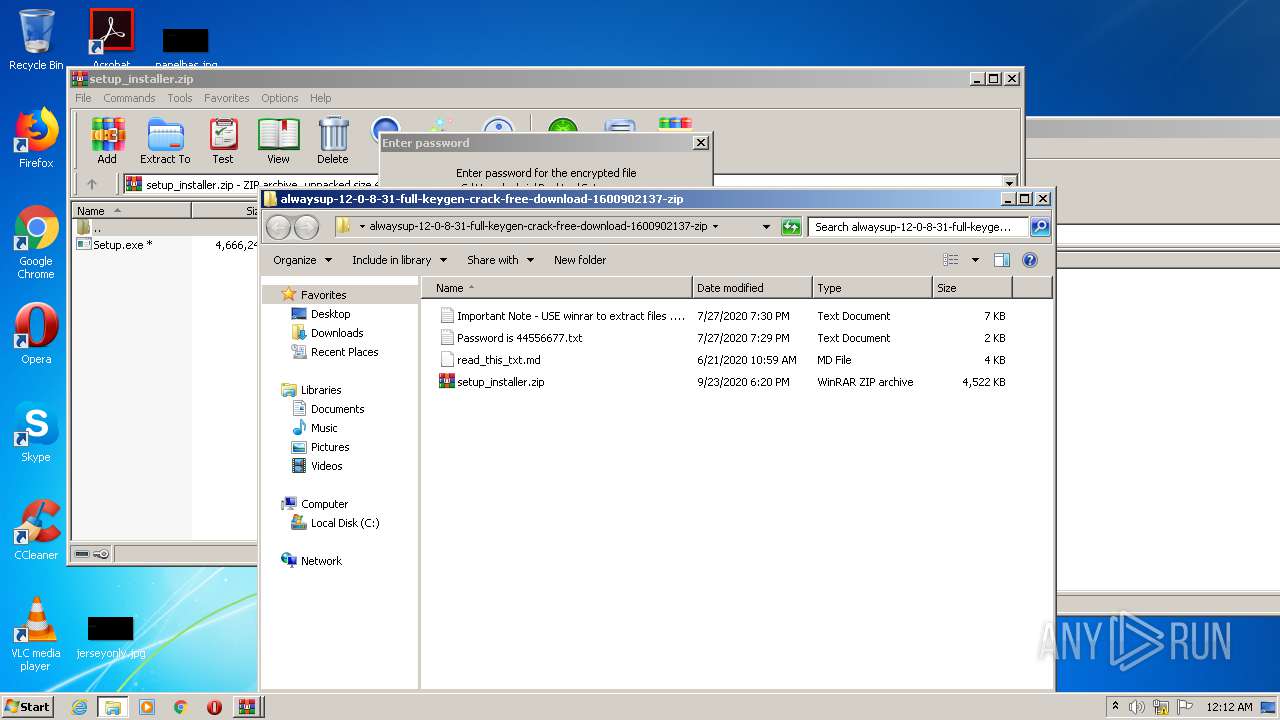The image size is (1280, 720).
Task: Click the View file toolbar icon
Action: (278, 140)
